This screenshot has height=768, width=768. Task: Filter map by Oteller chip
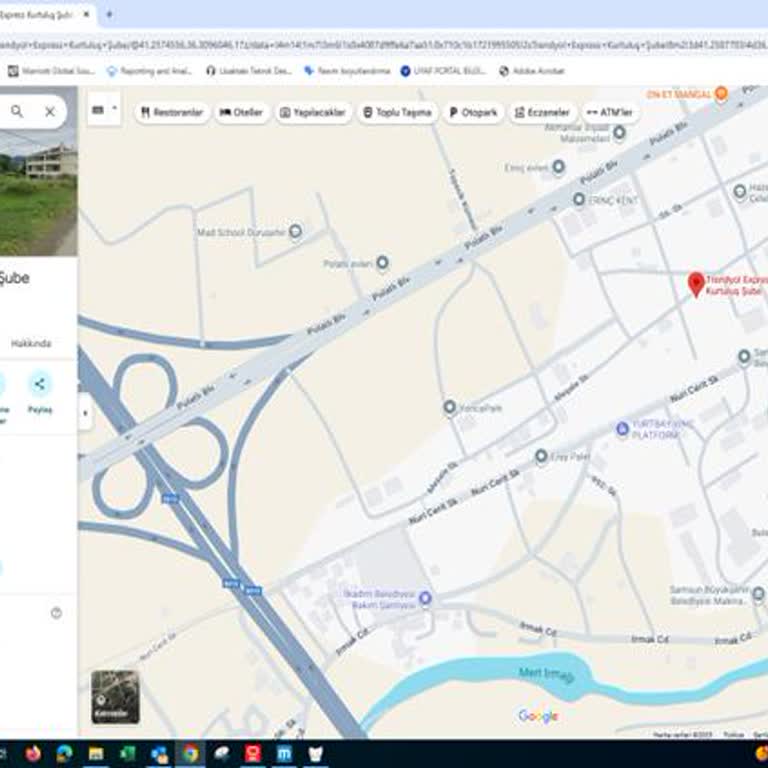(241, 113)
